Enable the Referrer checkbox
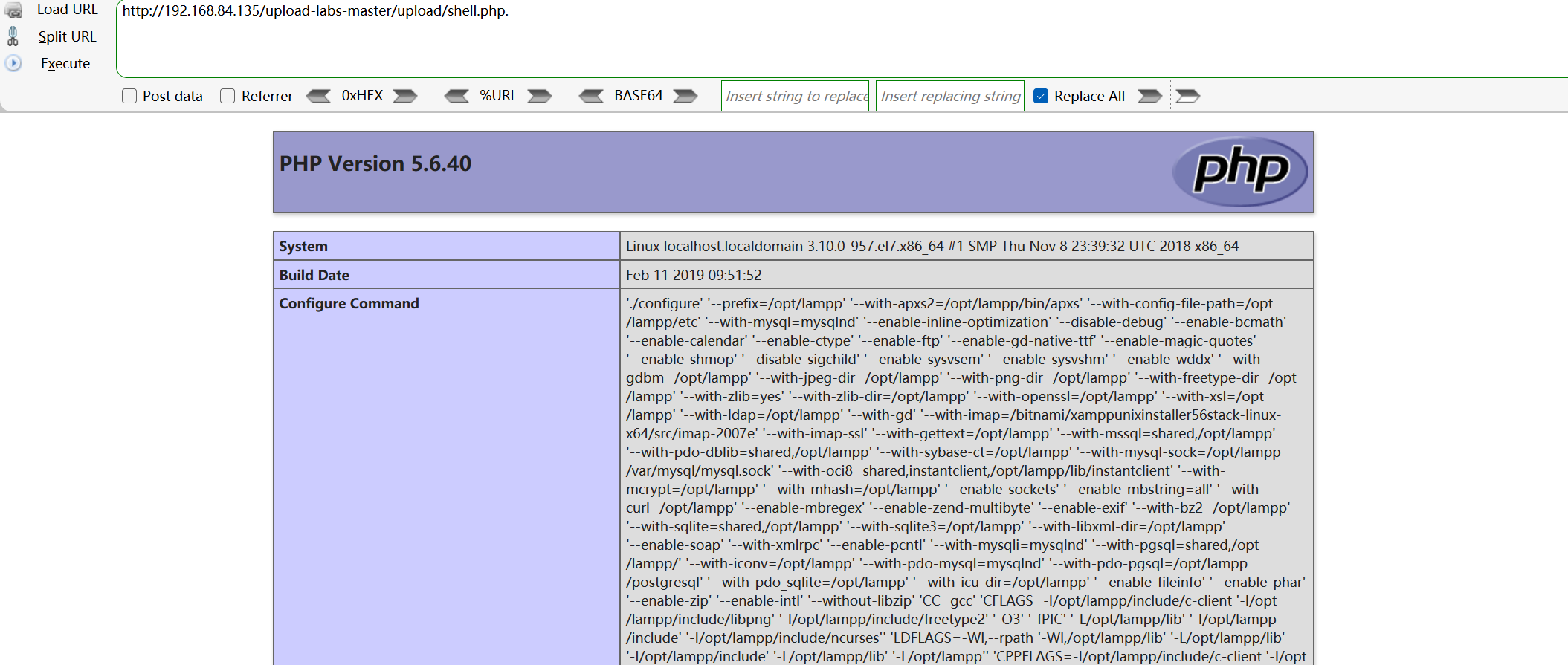 click(x=228, y=96)
